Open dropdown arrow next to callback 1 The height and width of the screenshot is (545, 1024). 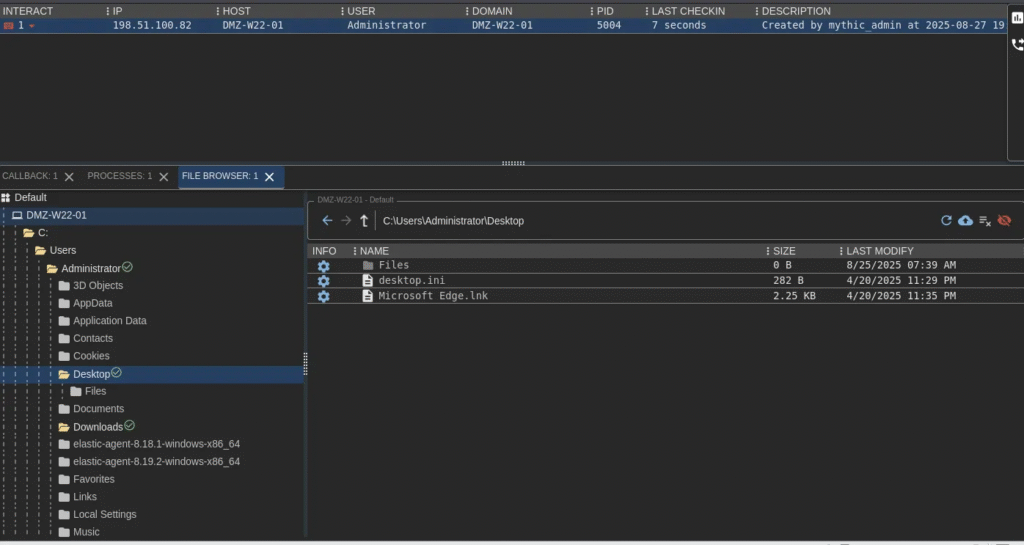click(31, 26)
